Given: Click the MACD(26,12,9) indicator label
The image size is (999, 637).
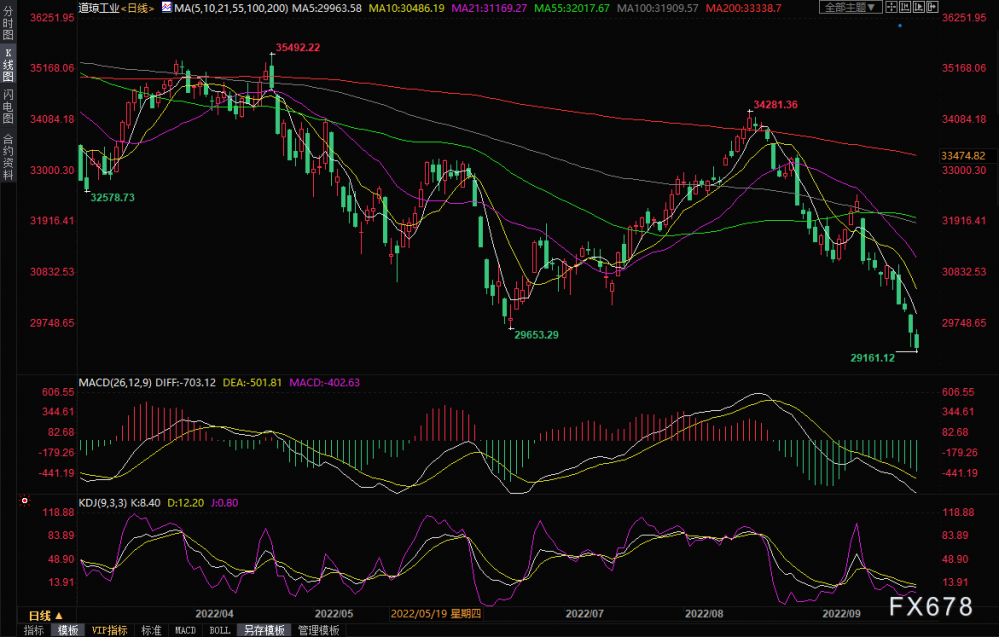Looking at the screenshot, I should 115,383.
